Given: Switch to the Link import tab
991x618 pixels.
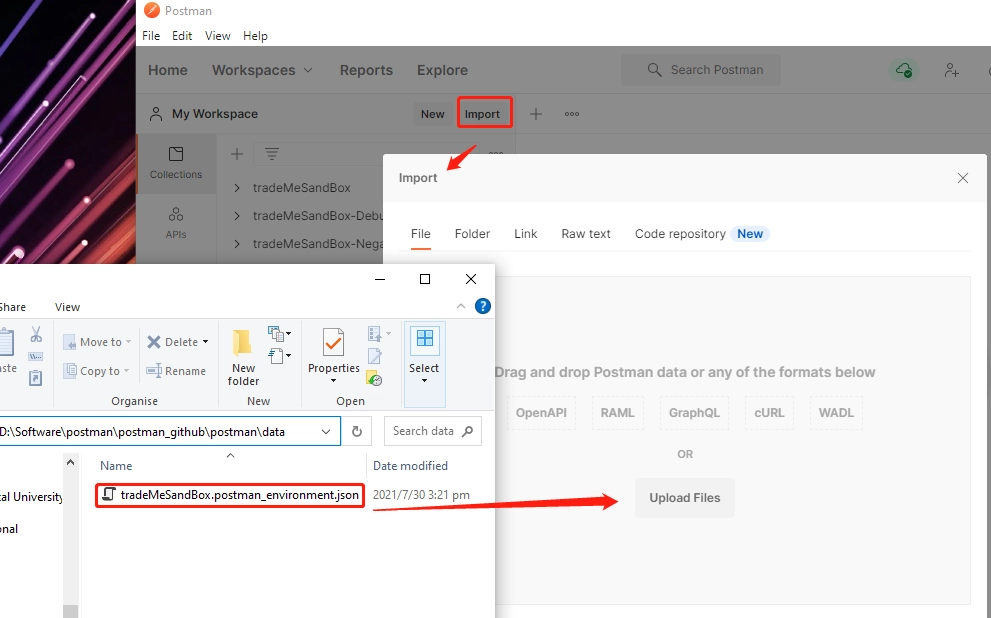Looking at the screenshot, I should pos(525,234).
